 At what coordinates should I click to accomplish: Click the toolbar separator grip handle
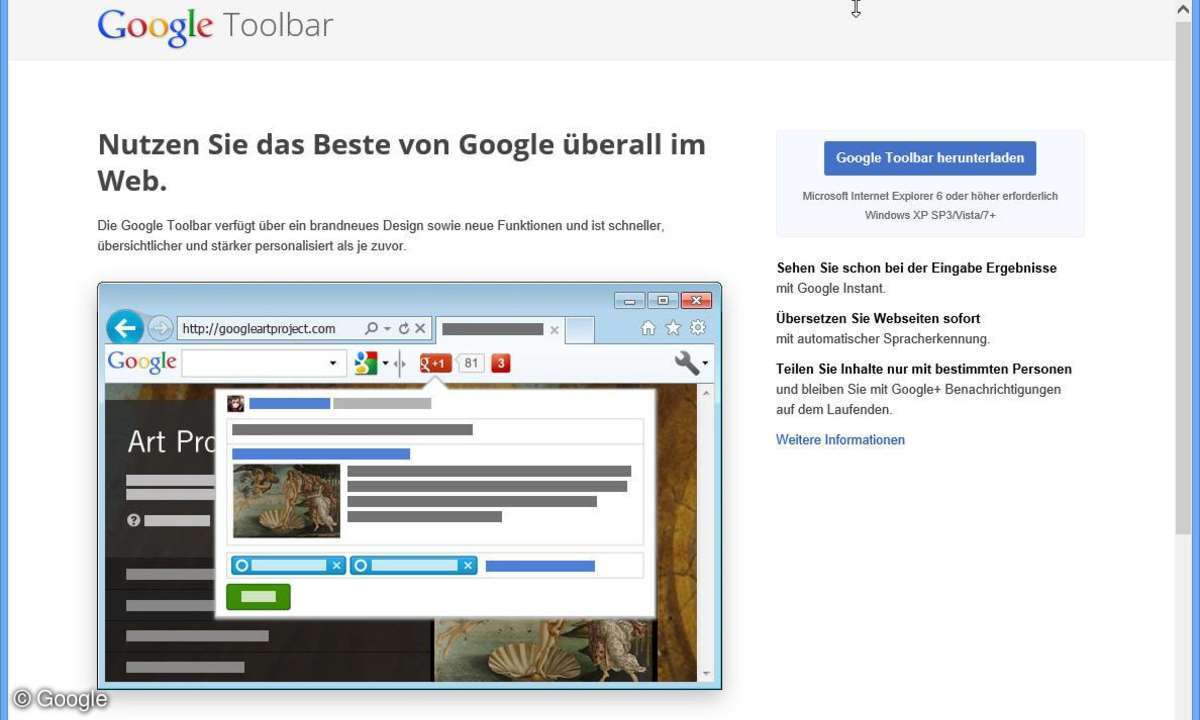pos(400,364)
